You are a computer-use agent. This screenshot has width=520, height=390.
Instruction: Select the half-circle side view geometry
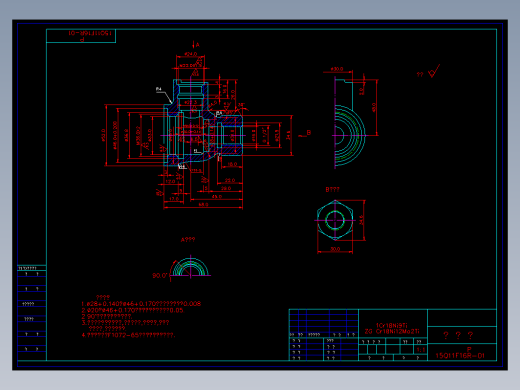tap(349, 136)
